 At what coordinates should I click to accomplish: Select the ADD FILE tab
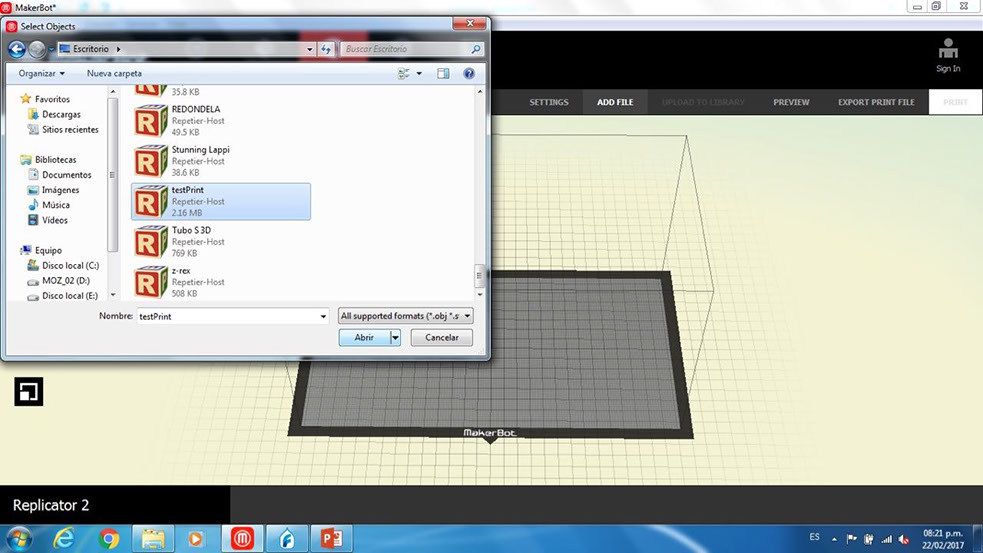615,102
